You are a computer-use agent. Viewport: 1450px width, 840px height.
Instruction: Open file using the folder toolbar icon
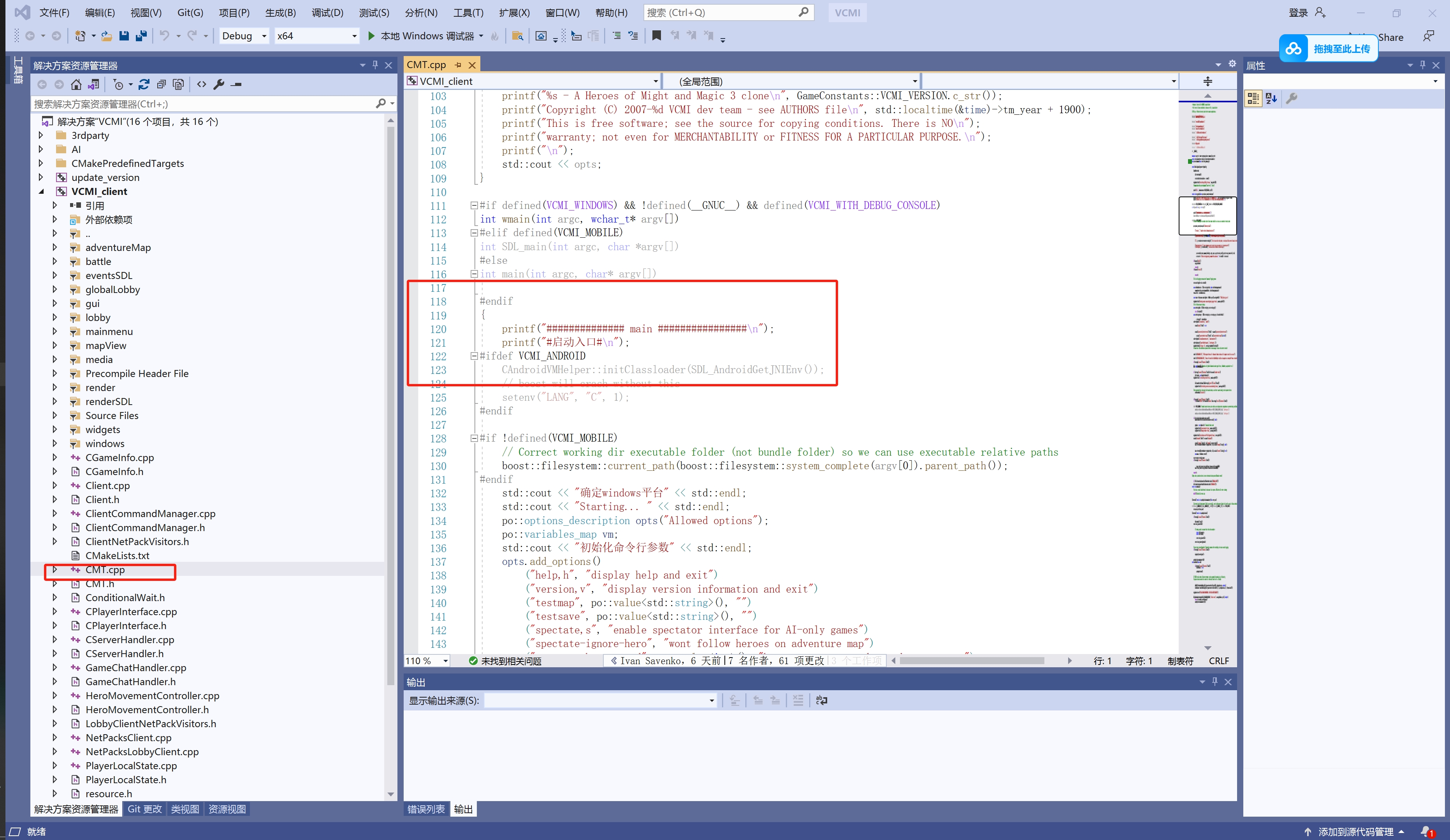pyautogui.click(x=106, y=36)
